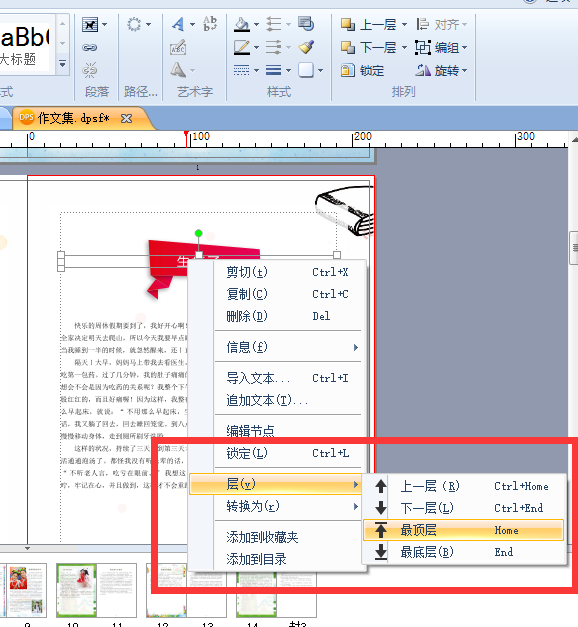Click the Bring Forward 上一层 ribbon icon
The height and width of the screenshot is (627, 578).
click(348, 25)
